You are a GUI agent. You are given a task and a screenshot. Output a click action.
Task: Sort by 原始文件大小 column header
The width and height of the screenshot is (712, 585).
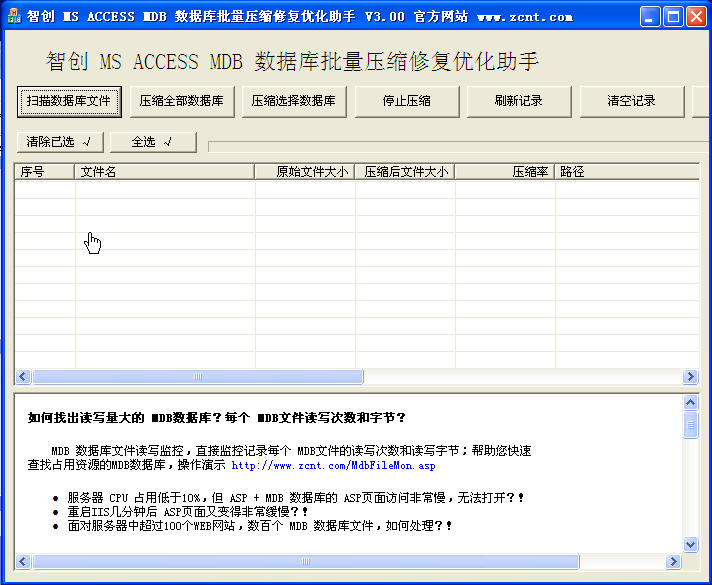(304, 172)
